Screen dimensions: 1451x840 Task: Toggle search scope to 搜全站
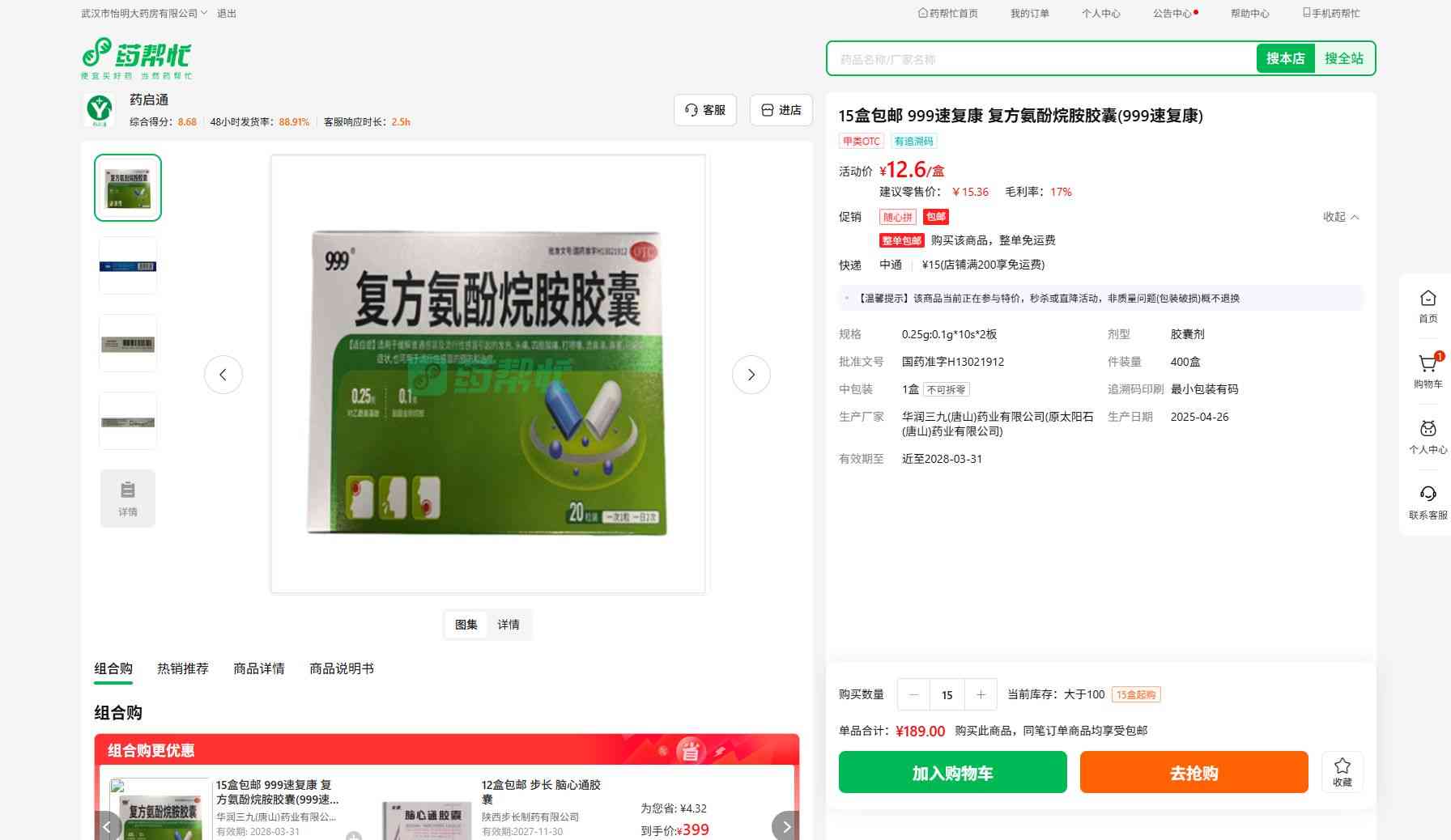click(1343, 58)
